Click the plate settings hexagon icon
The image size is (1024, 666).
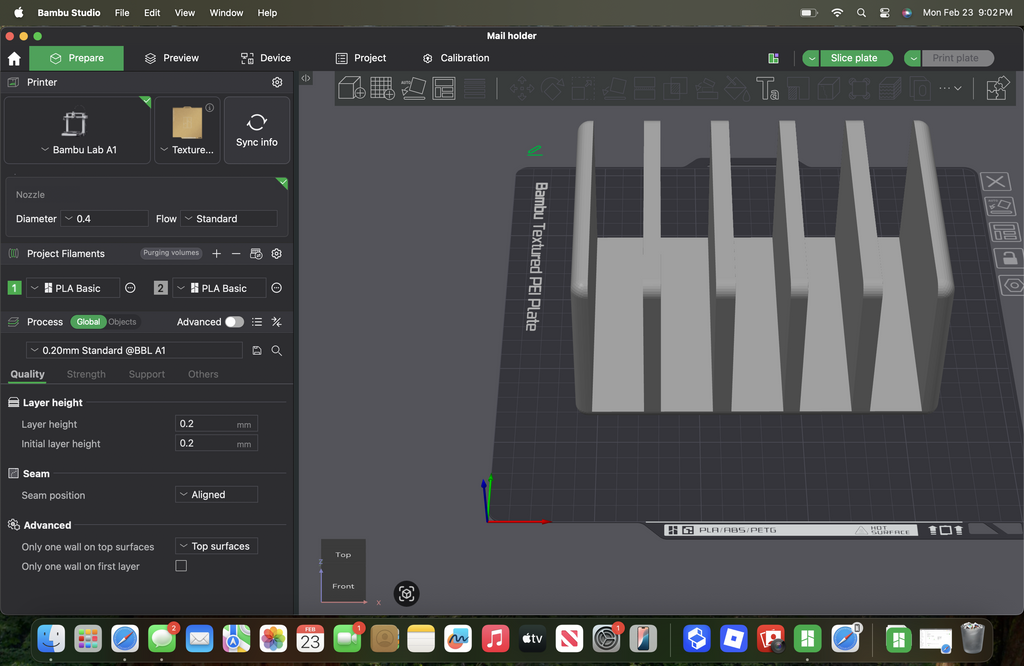[x=1012, y=285]
